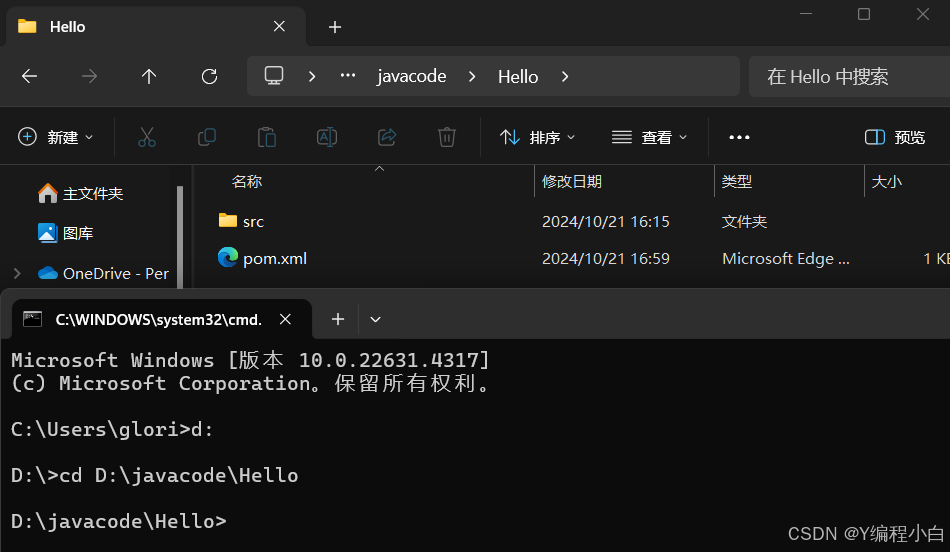Click the Delete trash icon

click(x=447, y=138)
